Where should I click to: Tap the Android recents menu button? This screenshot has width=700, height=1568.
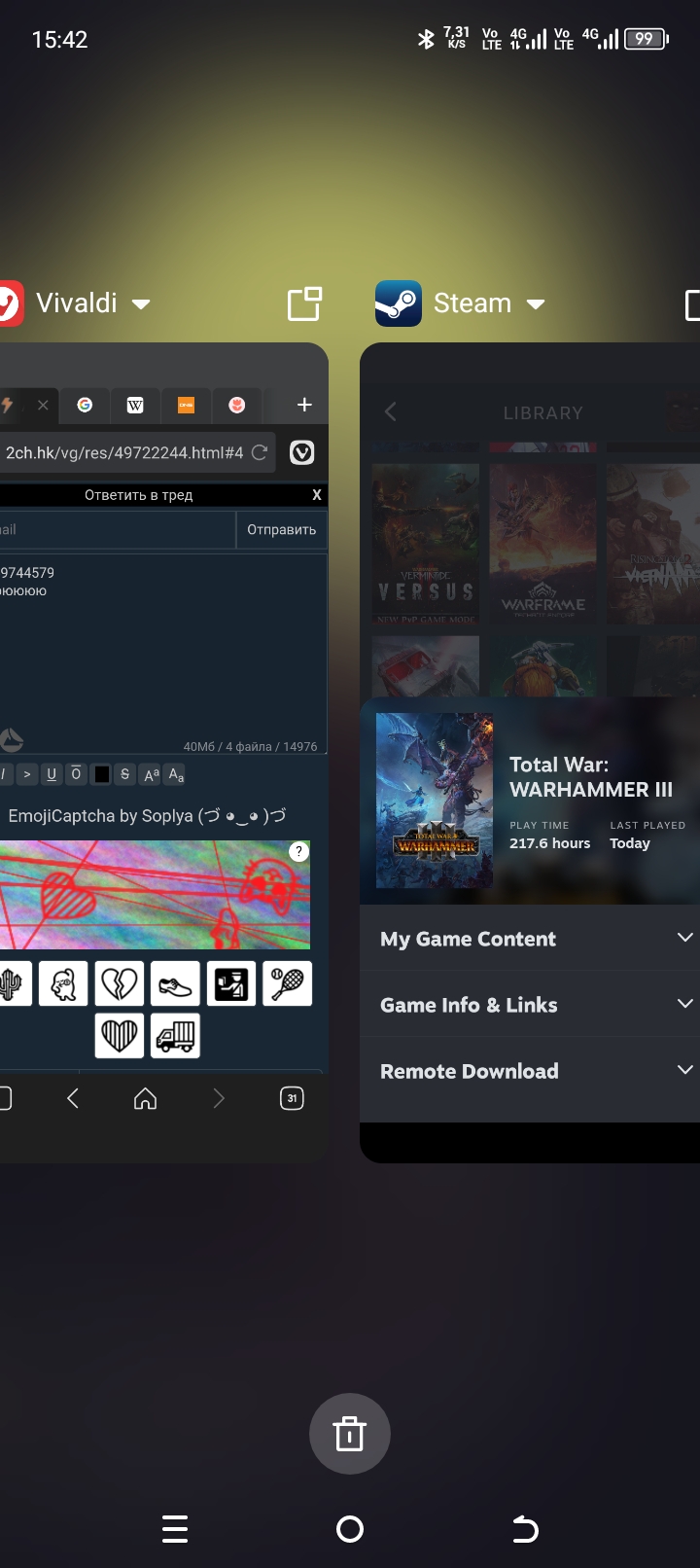tap(175, 1529)
